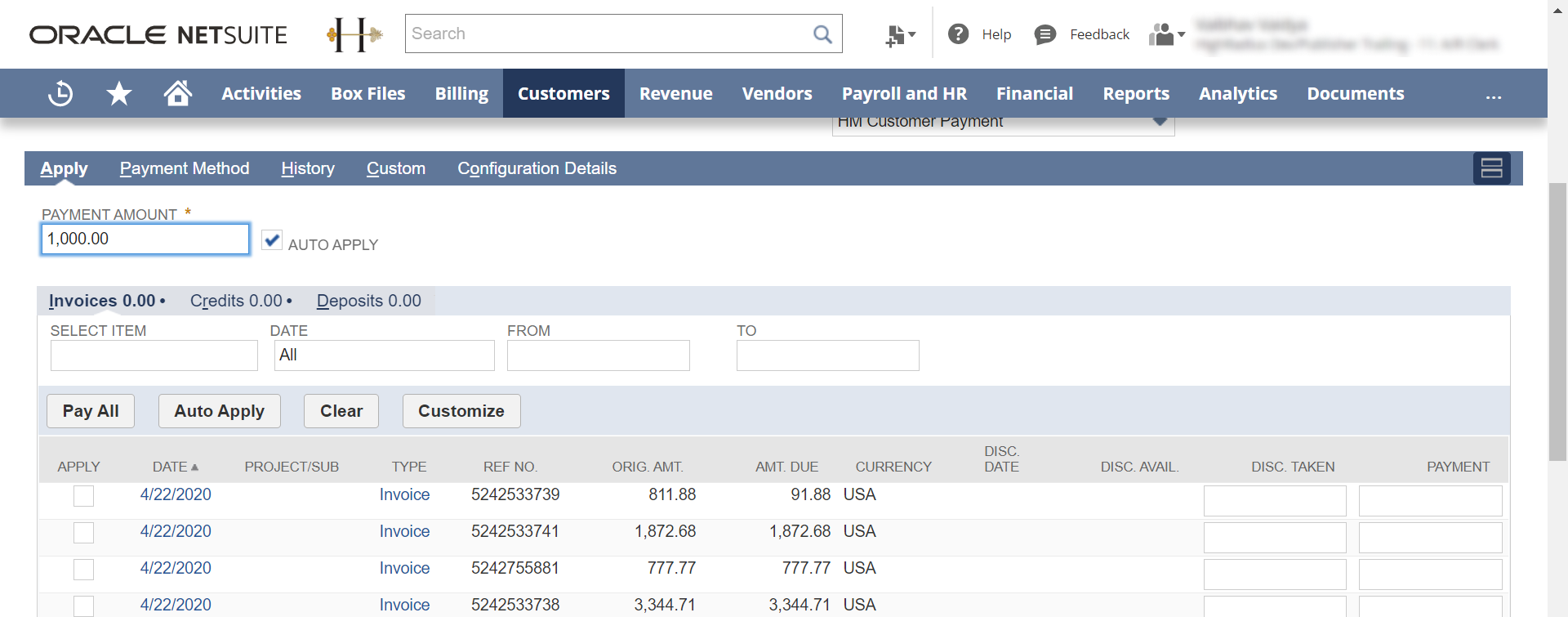
Task: Click the page vertical scrollbar
Action: (1557, 322)
